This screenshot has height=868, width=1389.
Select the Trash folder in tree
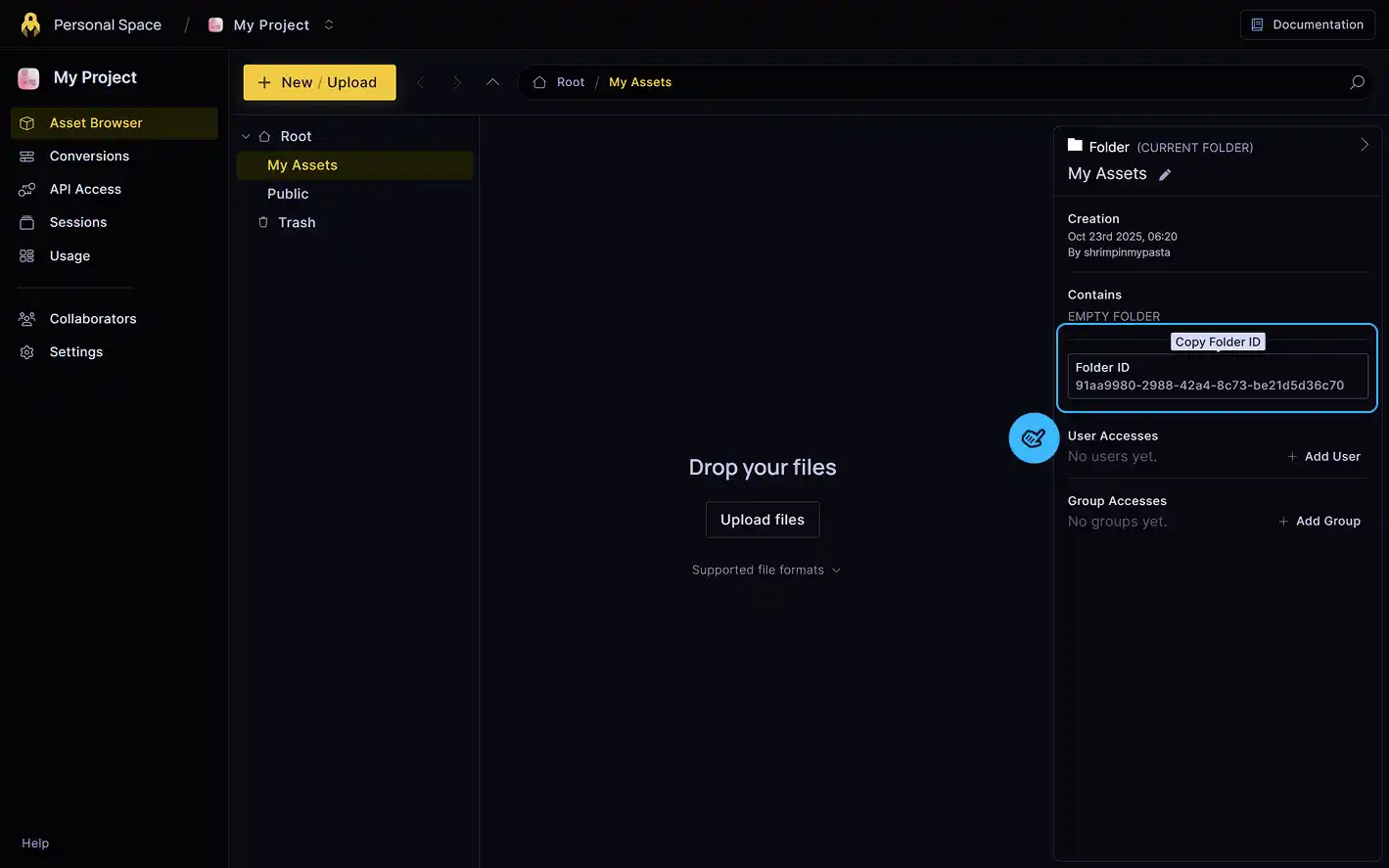(x=296, y=223)
